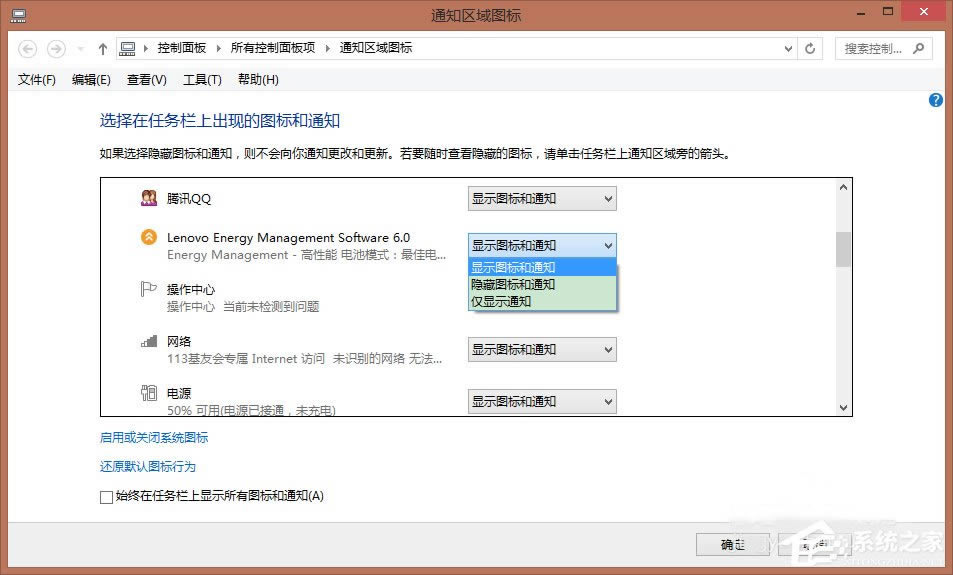Click the list scroll down arrow
This screenshot has height=575, width=953.
(x=843, y=408)
